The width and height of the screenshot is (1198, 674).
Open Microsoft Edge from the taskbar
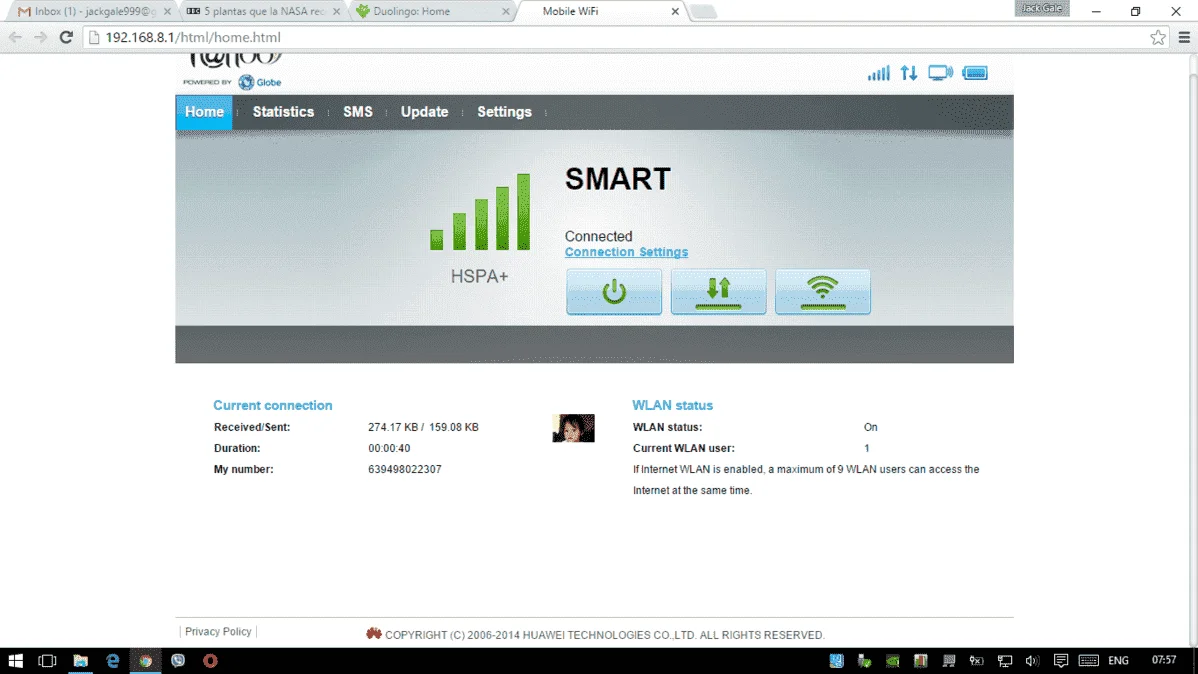(x=113, y=661)
